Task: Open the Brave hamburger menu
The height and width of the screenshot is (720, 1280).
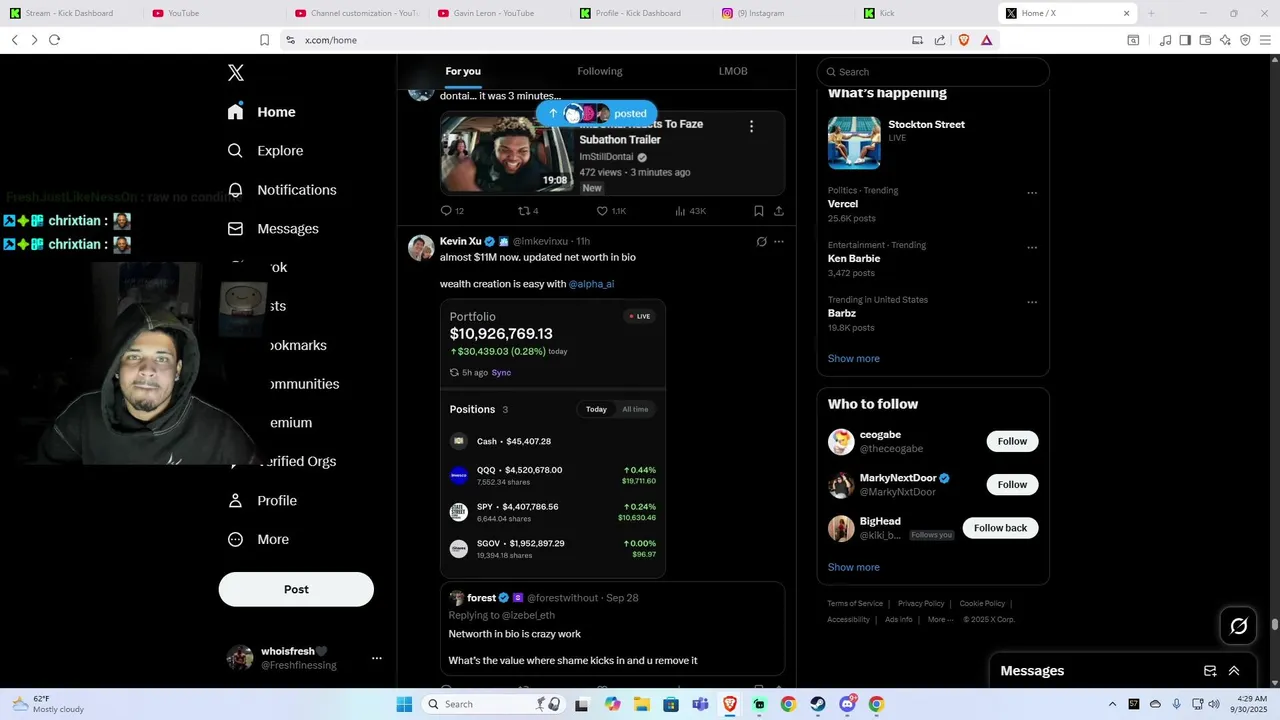Action: tap(1265, 40)
